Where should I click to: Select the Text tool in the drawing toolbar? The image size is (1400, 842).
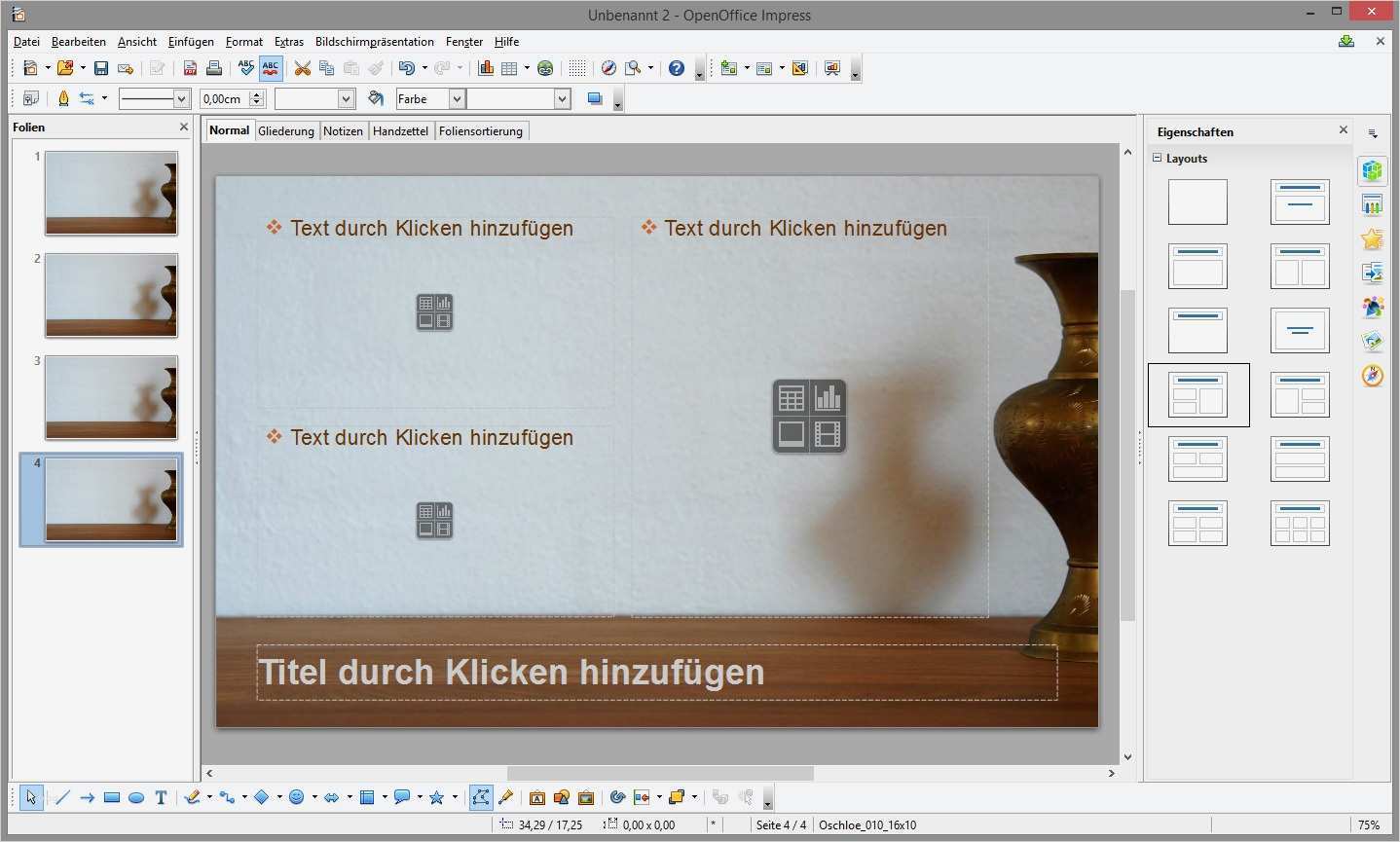161,797
